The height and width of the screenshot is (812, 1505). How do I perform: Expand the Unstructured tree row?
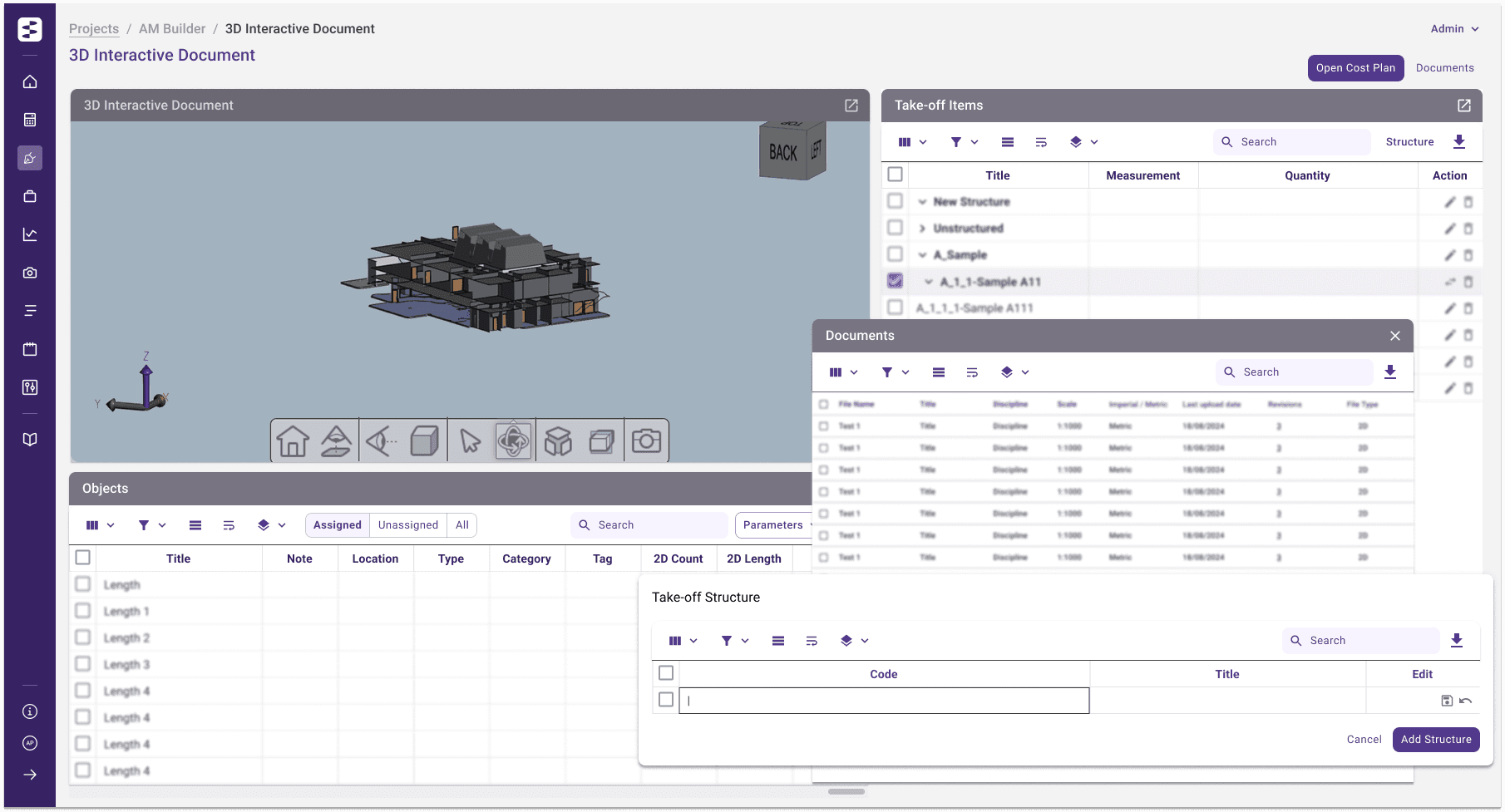[x=922, y=229]
